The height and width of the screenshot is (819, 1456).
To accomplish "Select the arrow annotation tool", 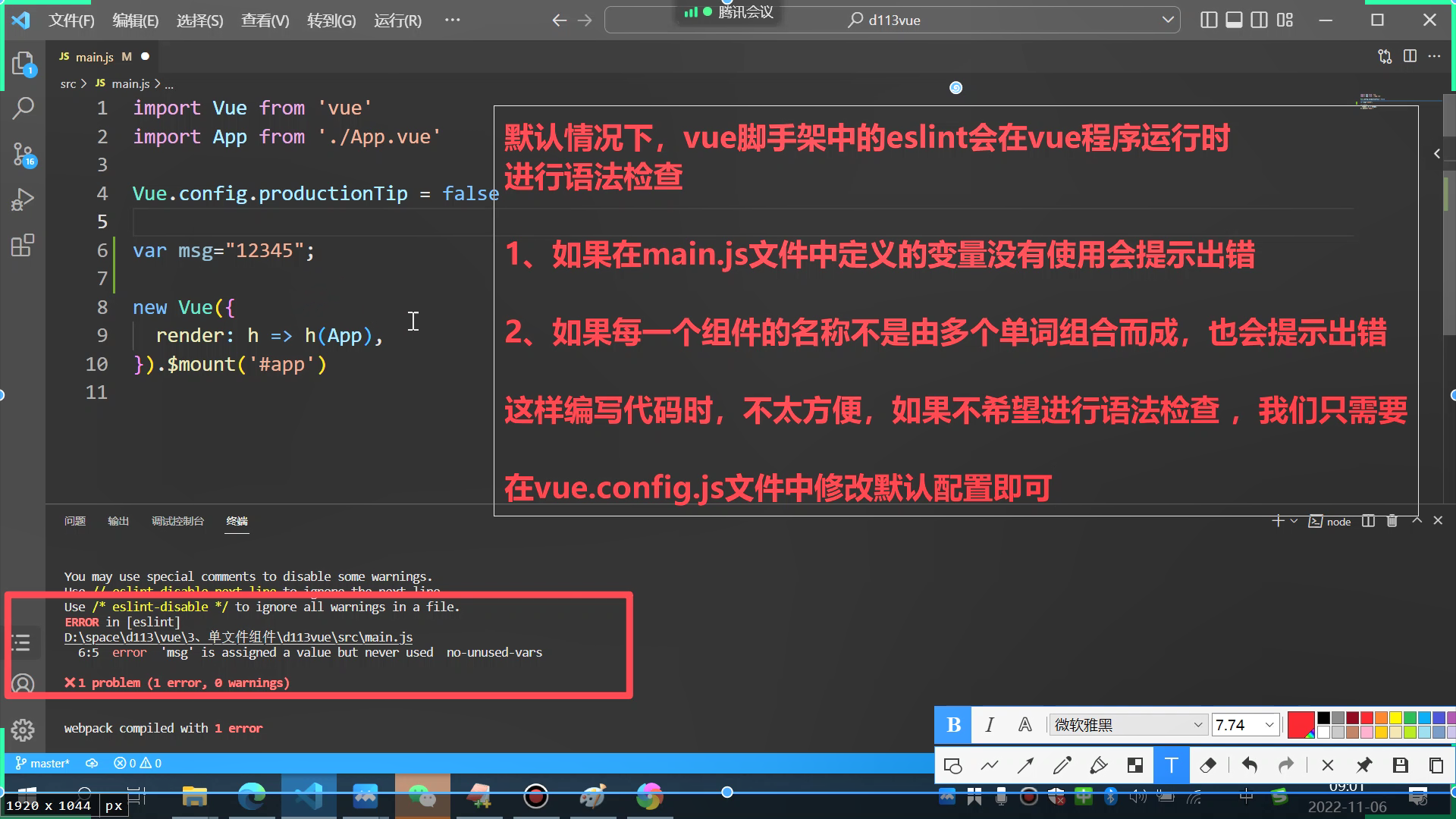I will pos(1026,765).
